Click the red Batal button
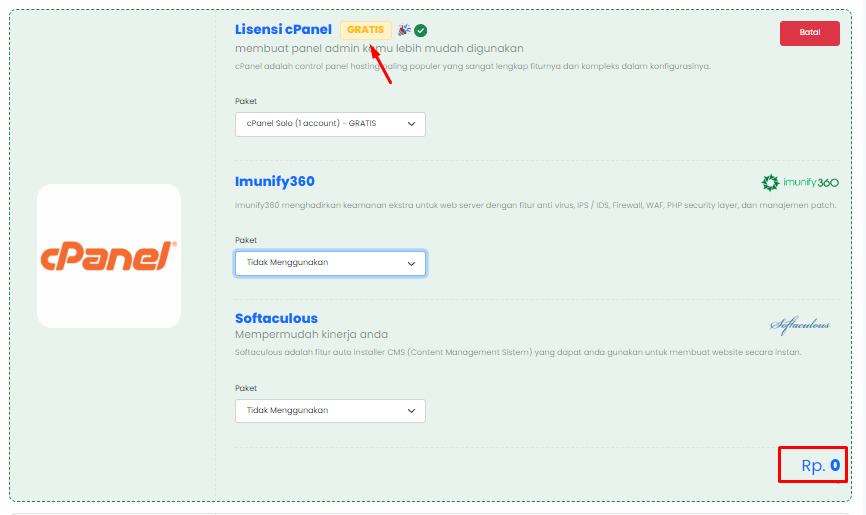This screenshot has height=515, width=866. [x=810, y=33]
